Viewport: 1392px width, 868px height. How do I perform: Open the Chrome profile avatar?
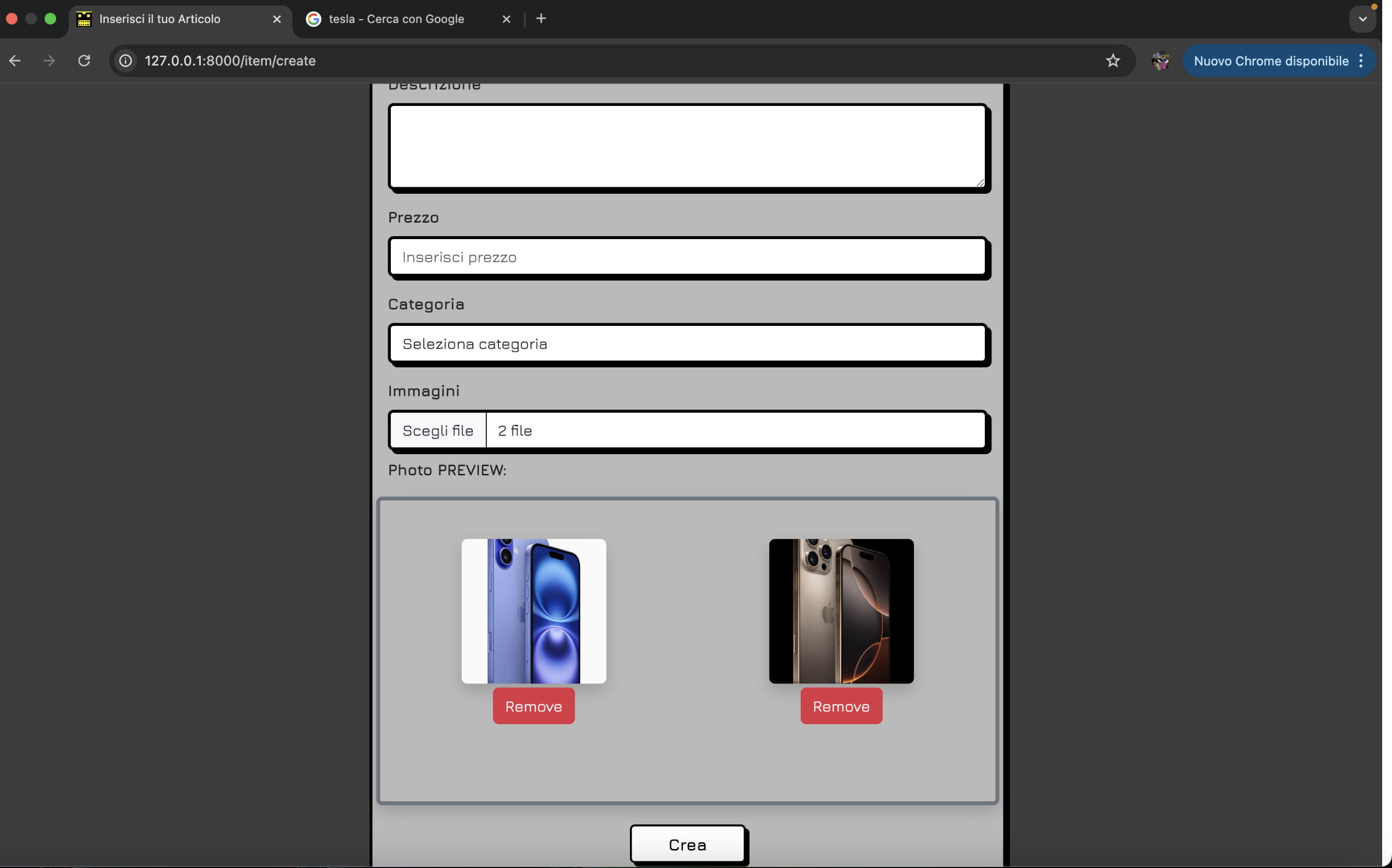point(1160,61)
